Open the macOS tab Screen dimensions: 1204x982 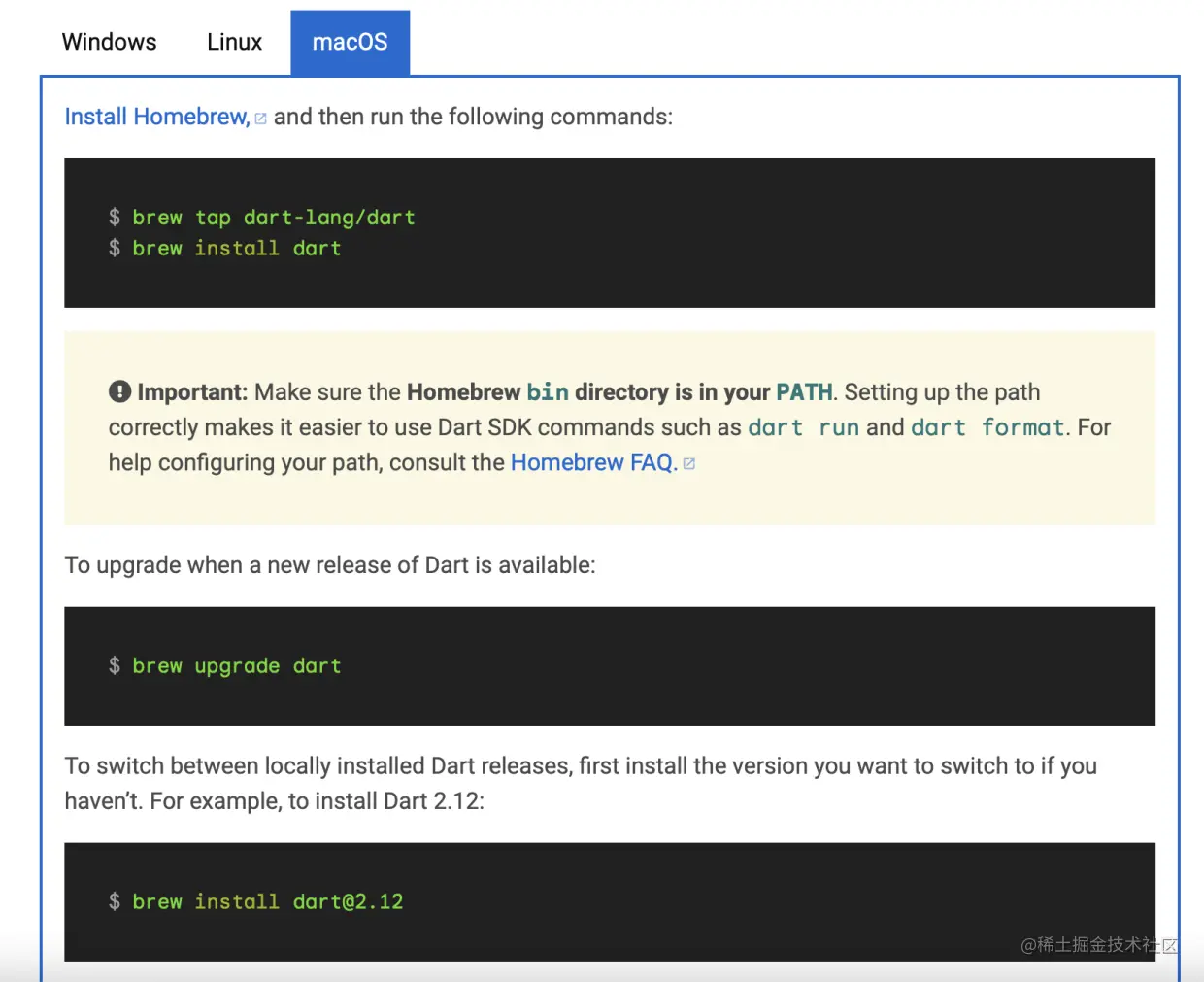click(x=350, y=42)
